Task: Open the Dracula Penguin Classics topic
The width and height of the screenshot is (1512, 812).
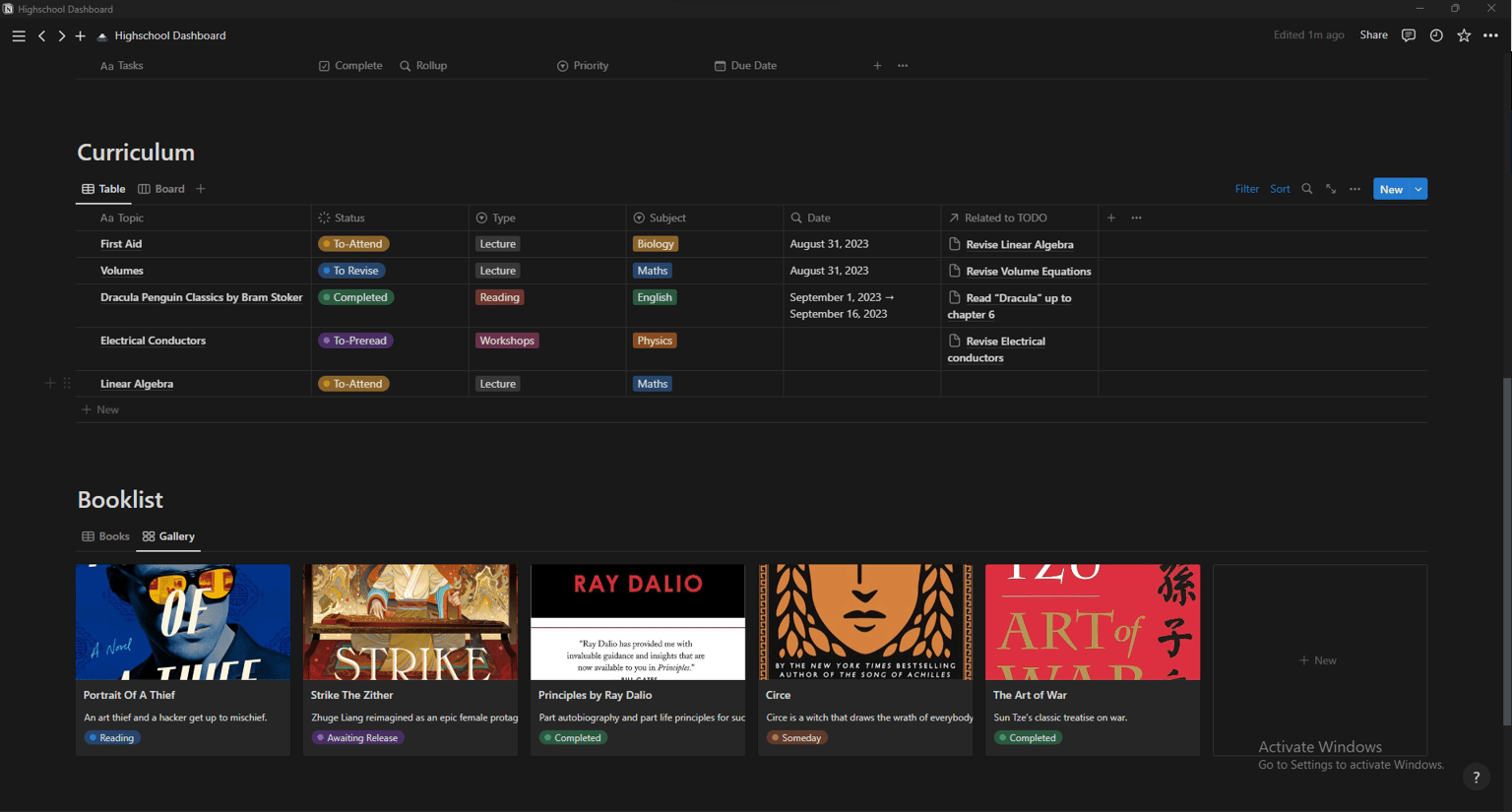Action: pyautogui.click(x=201, y=297)
